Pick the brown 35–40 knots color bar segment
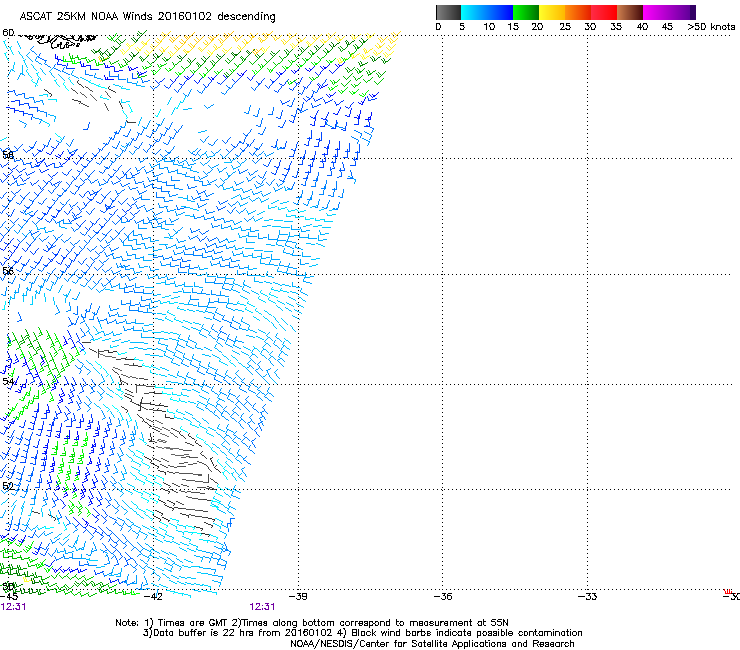This screenshot has height=650, width=740. tap(630, 12)
